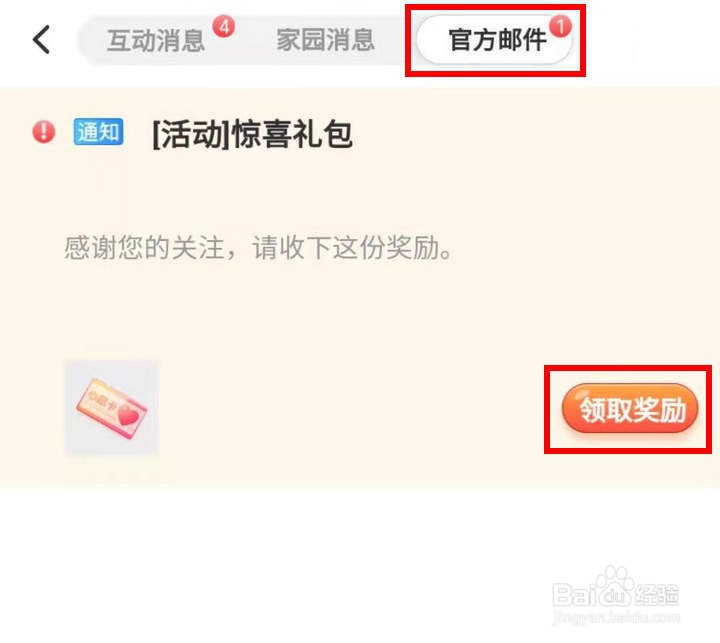Viewport: 720px width, 643px height.
Task: Tap the red 1 badge on 官方邮件
Action: (x=560, y=26)
